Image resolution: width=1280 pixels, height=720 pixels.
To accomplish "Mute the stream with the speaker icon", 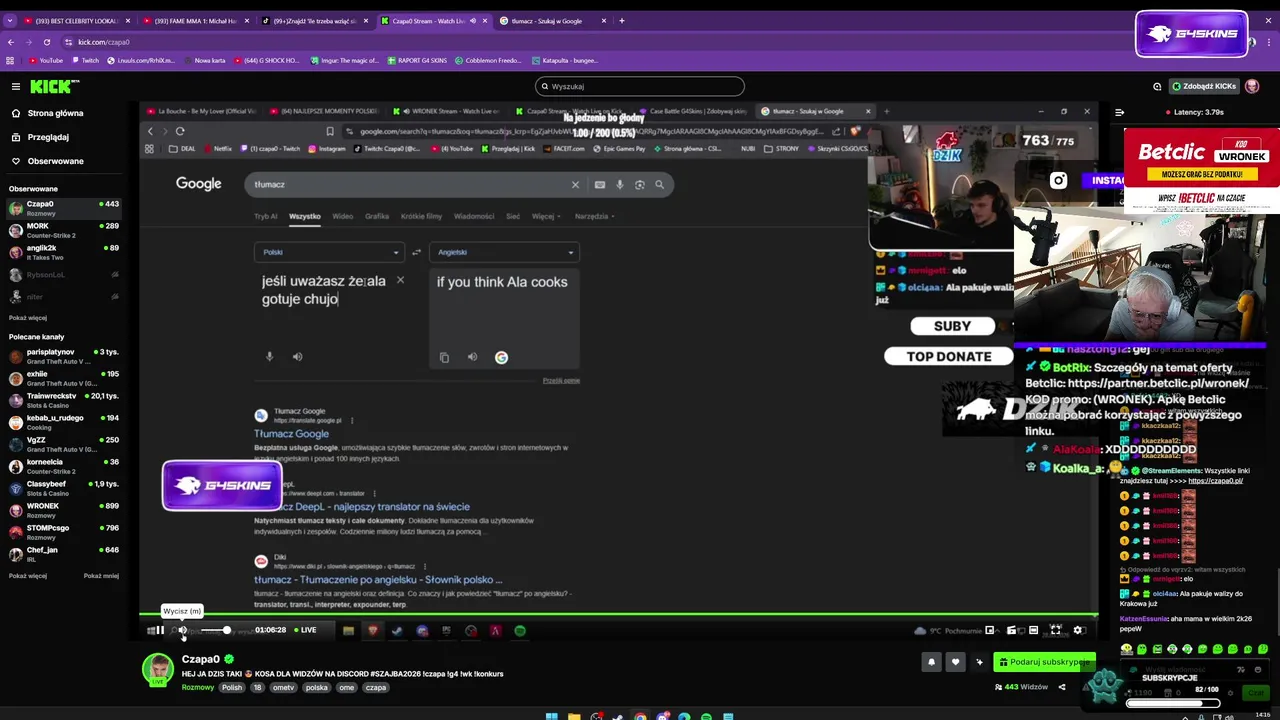I will [x=182, y=630].
